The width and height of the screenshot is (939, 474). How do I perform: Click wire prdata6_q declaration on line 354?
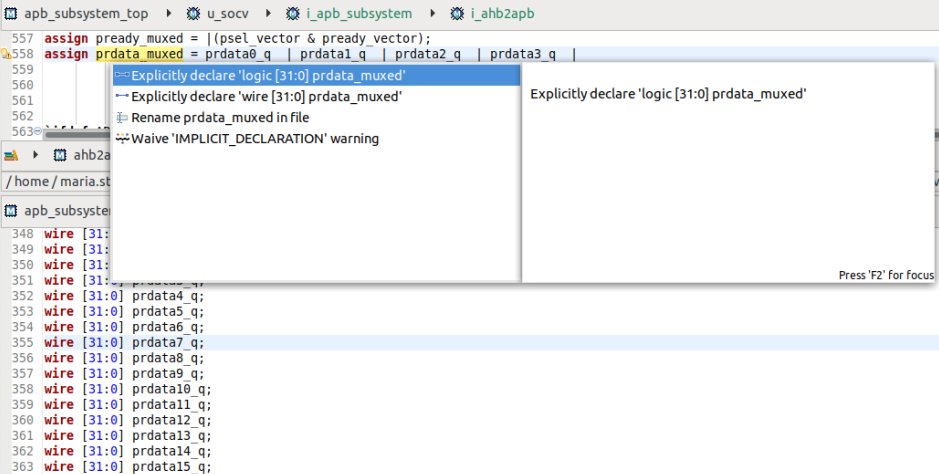[x=124, y=327]
